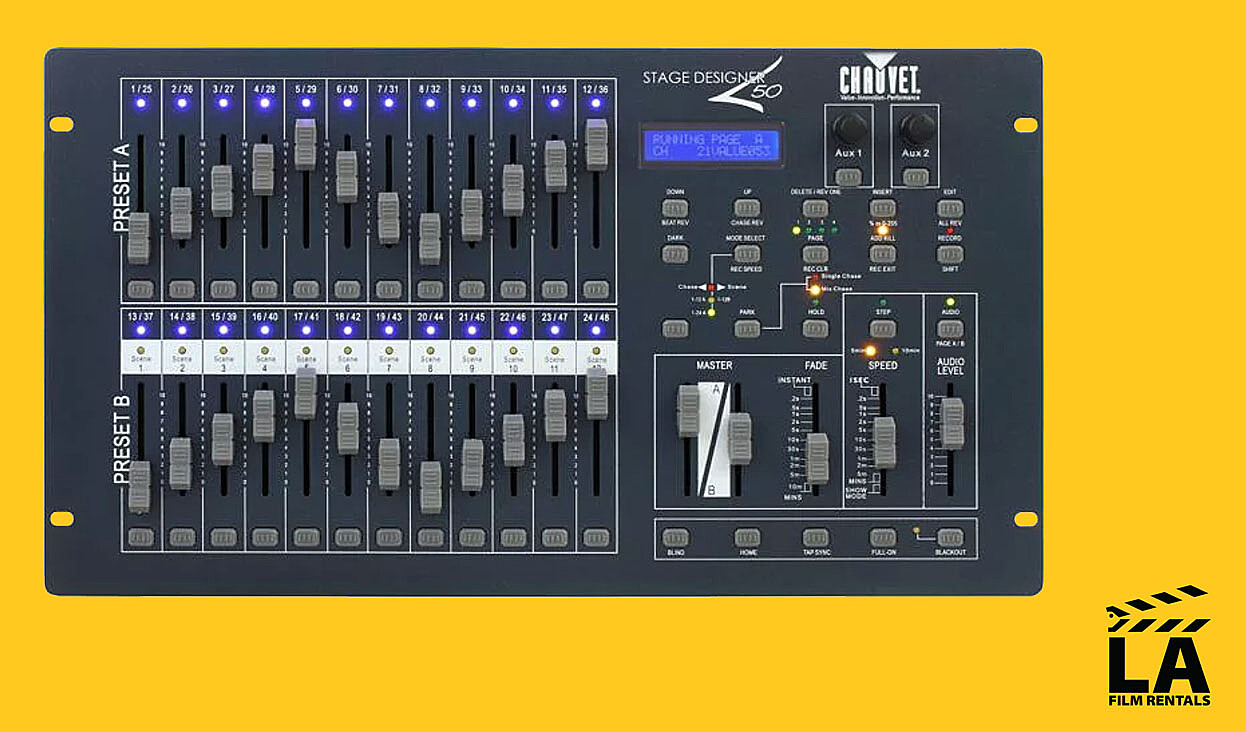Push the flash button under channel 6/30
1246x732 pixels.
[347, 289]
